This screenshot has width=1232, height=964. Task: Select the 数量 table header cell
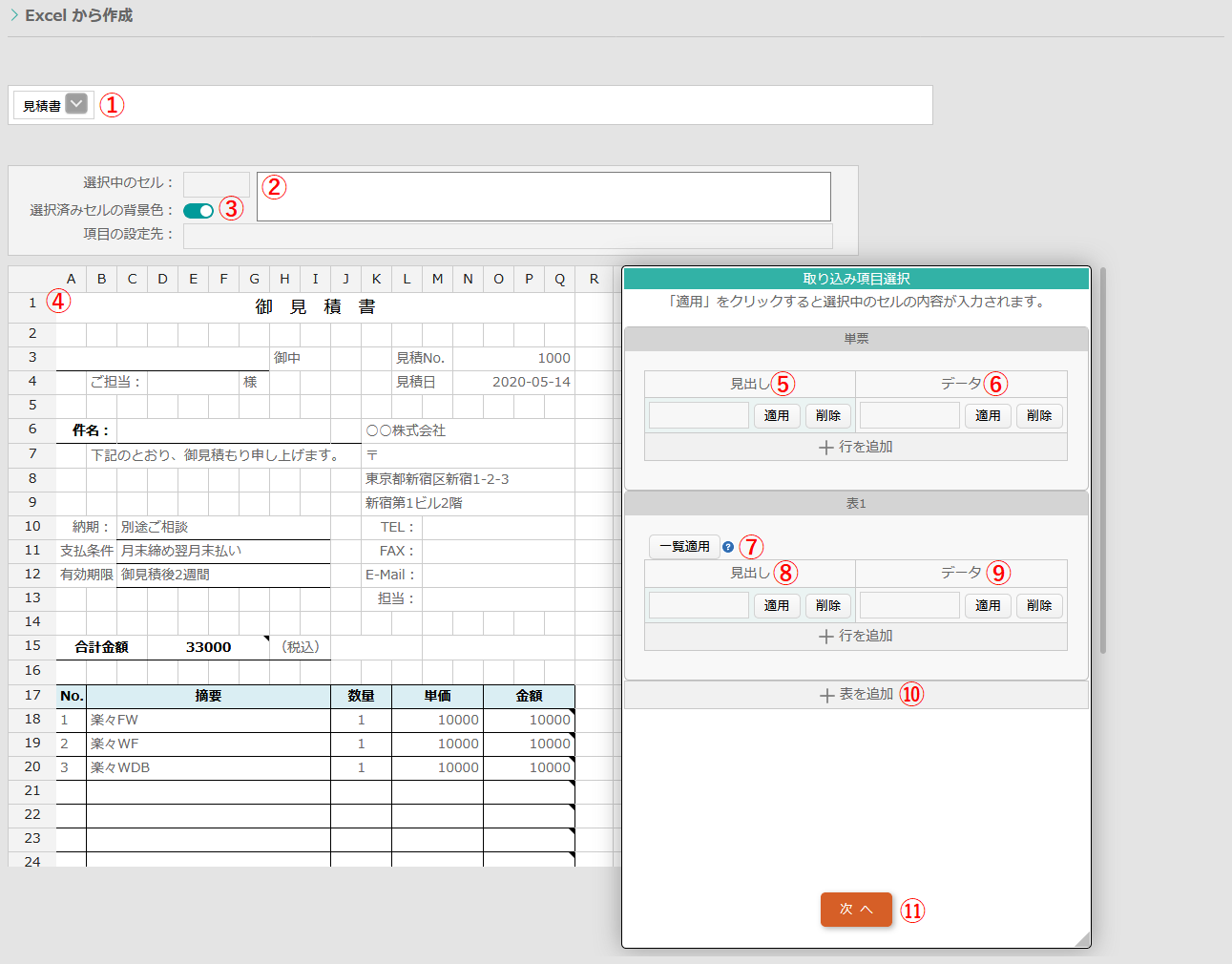pyautogui.click(x=361, y=696)
